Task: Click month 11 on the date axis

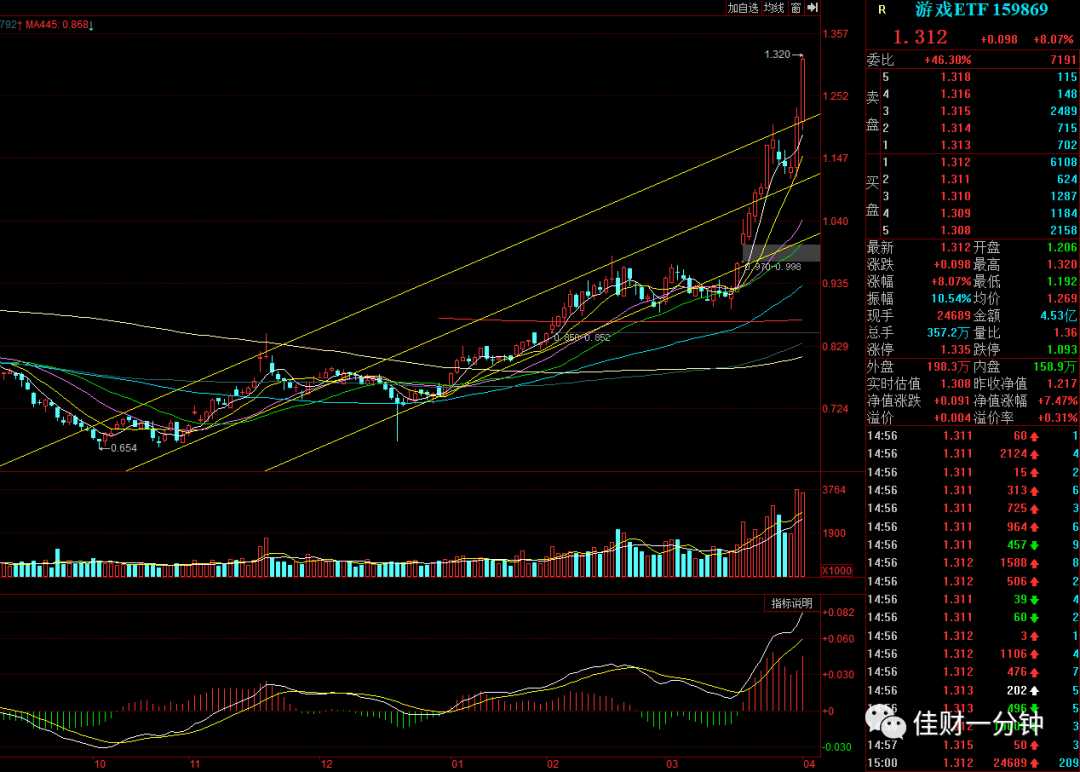Action: tap(195, 764)
